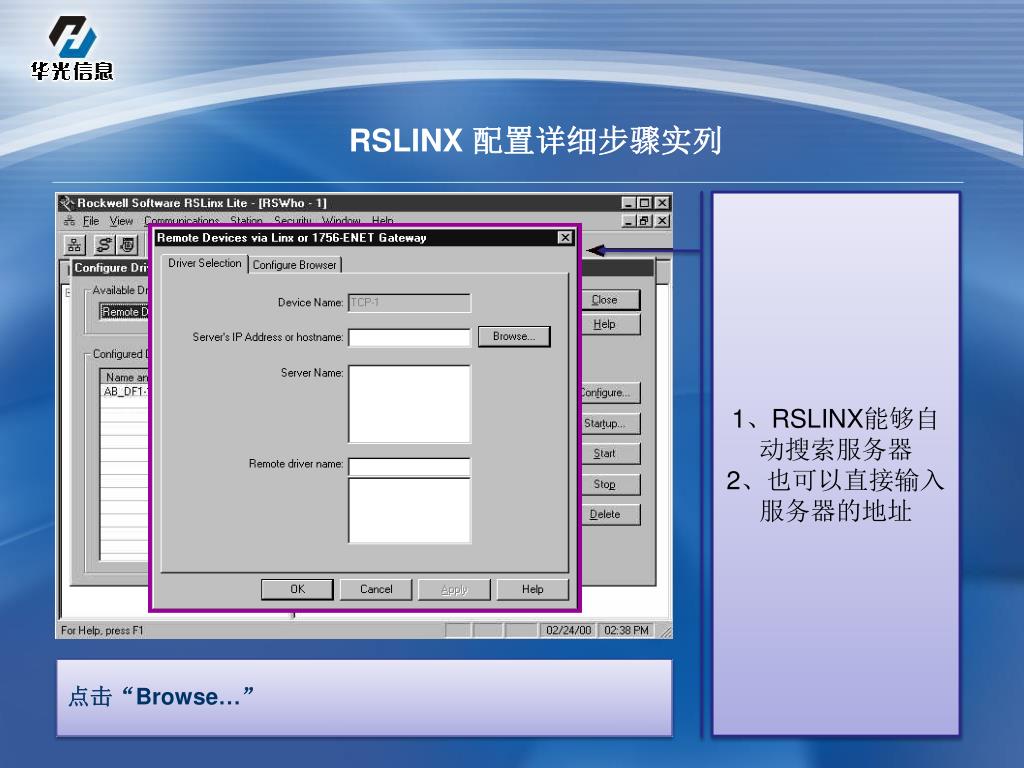Switch to the Configure Browser tab
Screen dimensions: 1024x768
coord(295,264)
